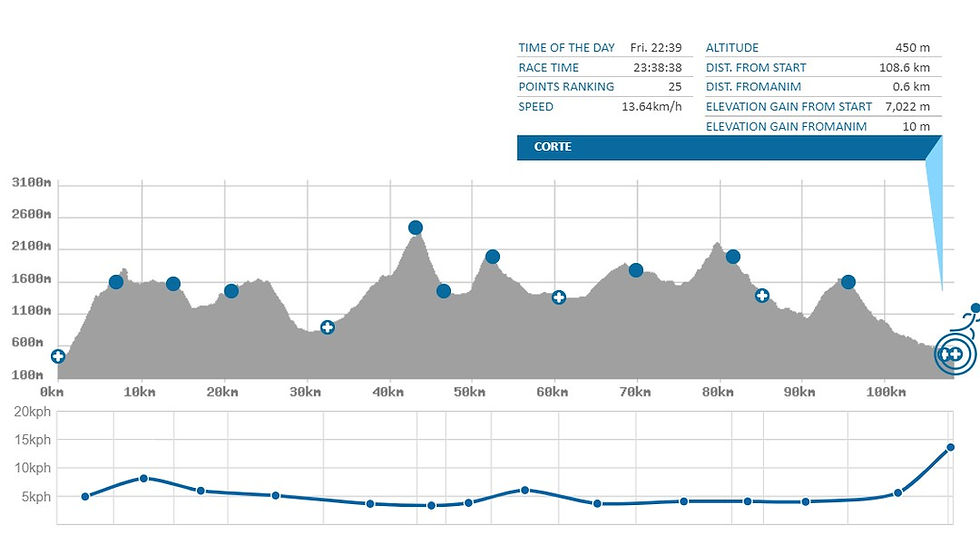Image resolution: width=980 pixels, height=535 pixels.
Task: Click the '100km' distance axis label
Action: pos(886,392)
